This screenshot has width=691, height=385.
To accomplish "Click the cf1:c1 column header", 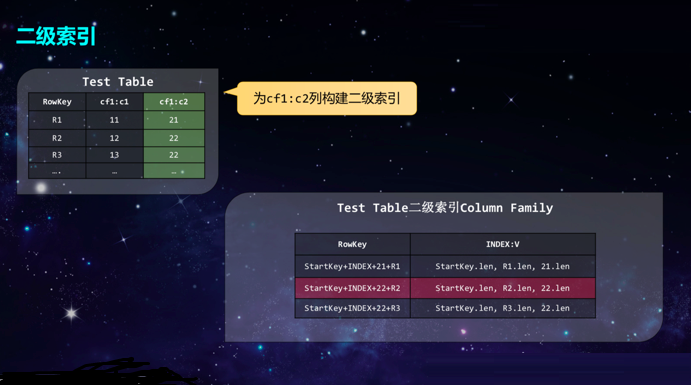I will 115,102.
